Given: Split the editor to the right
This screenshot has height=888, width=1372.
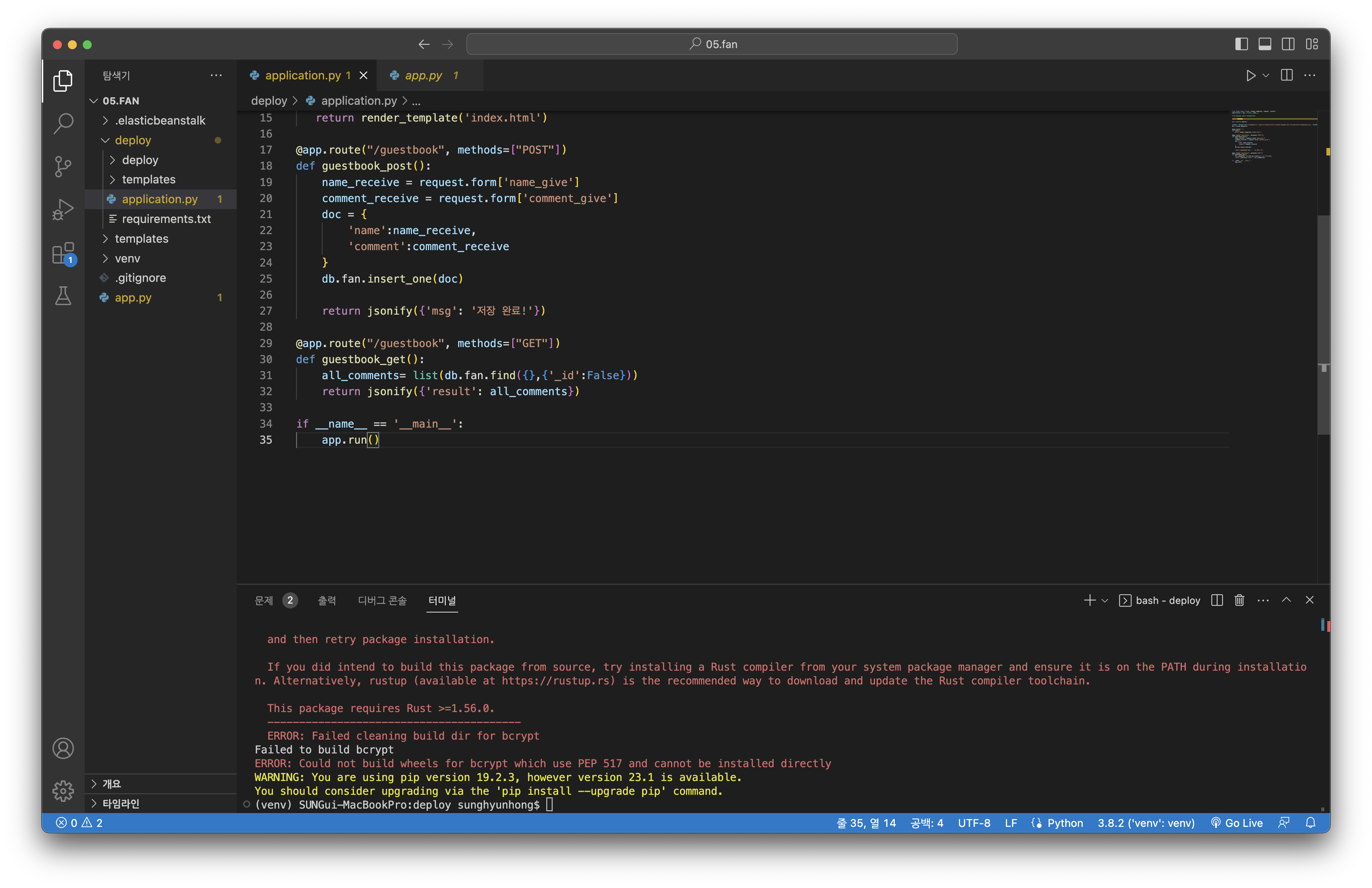Looking at the screenshot, I should [x=1287, y=75].
